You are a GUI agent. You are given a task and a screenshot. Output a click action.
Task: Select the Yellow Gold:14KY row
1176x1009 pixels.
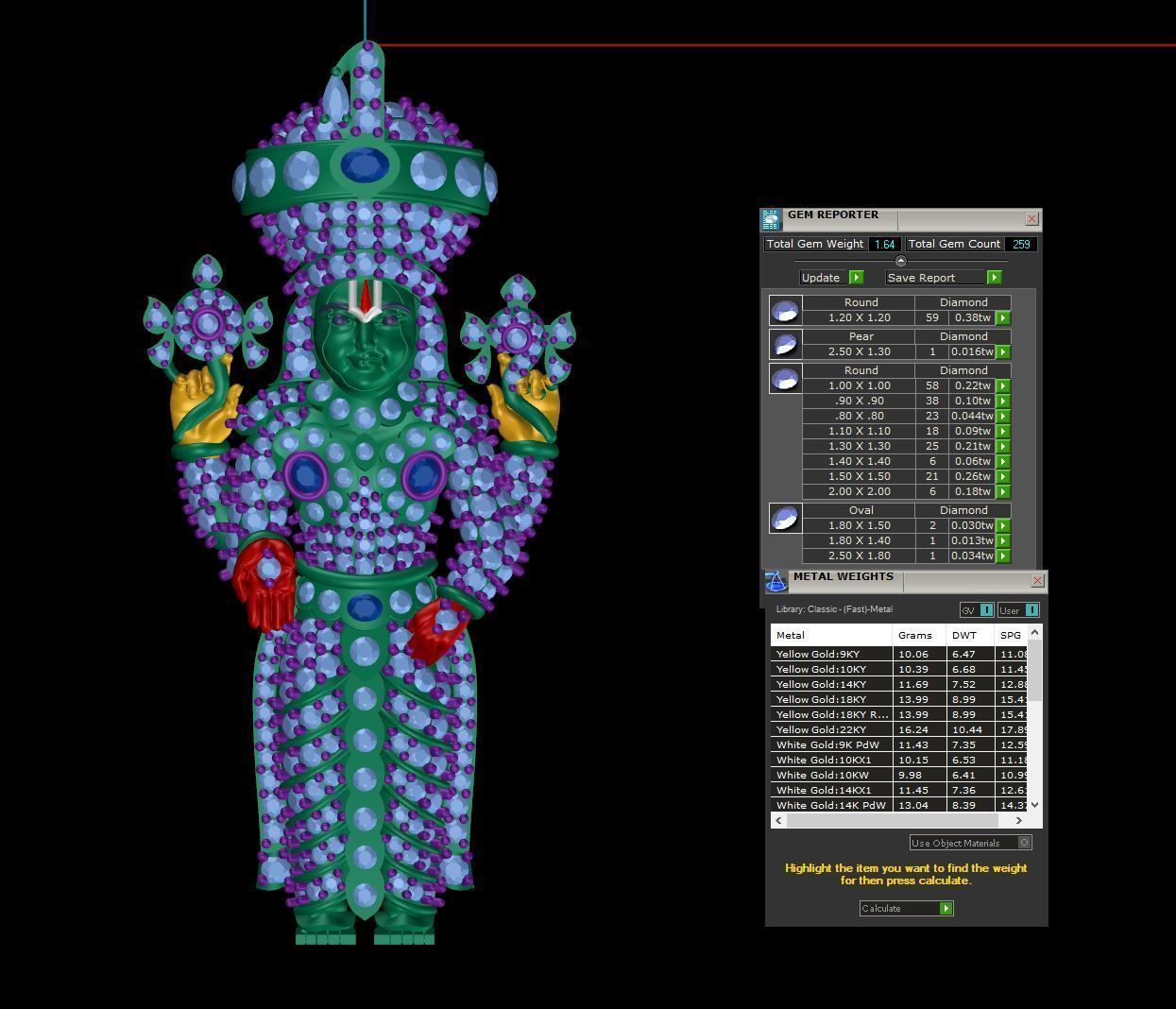click(x=899, y=685)
